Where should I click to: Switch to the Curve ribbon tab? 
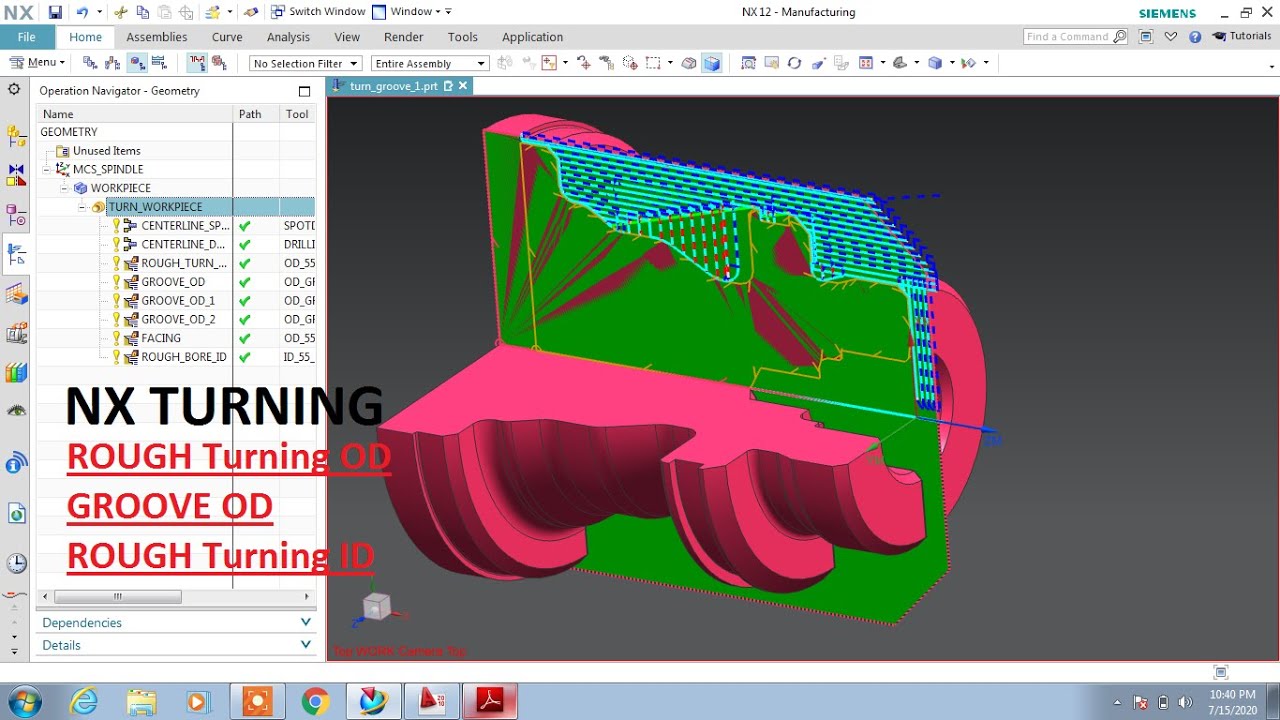[227, 37]
